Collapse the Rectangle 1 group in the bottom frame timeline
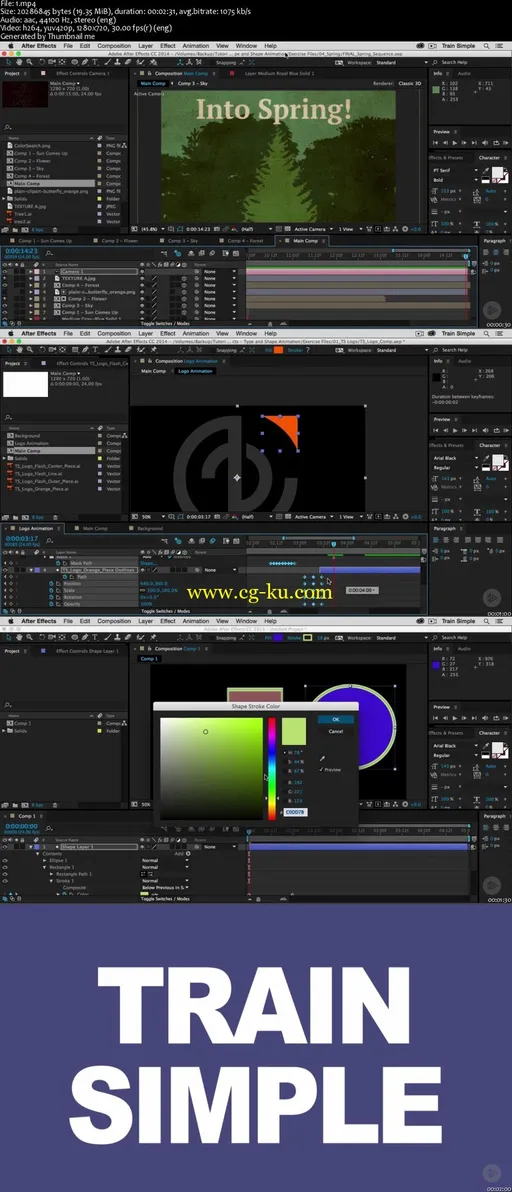 [x=44, y=867]
